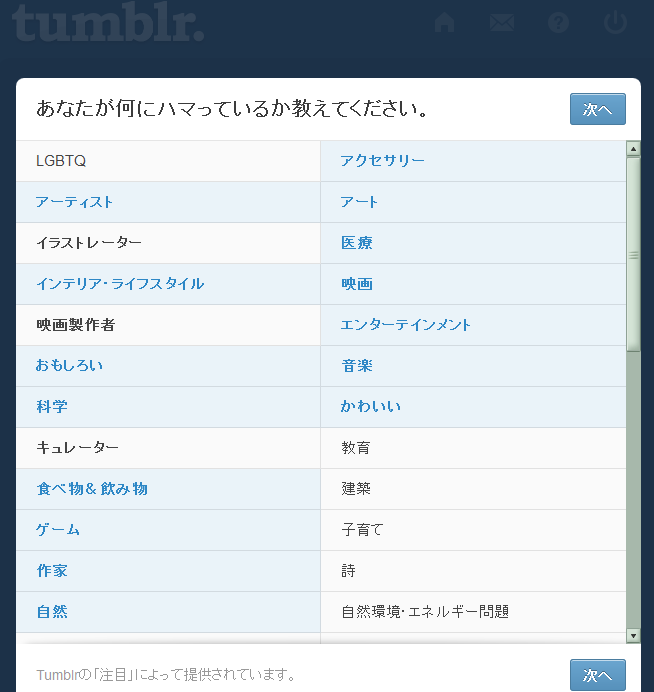
Task: Deselect the 食べ物&飲み物 interest
Action: click(168, 489)
